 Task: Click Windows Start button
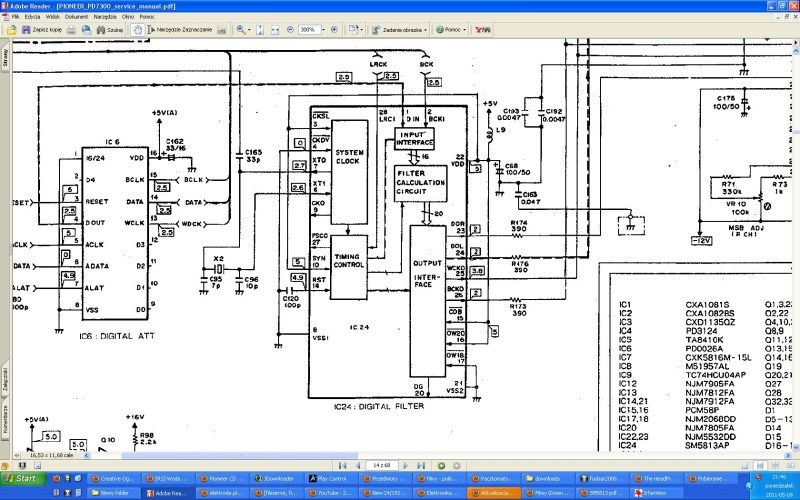tap(23, 479)
